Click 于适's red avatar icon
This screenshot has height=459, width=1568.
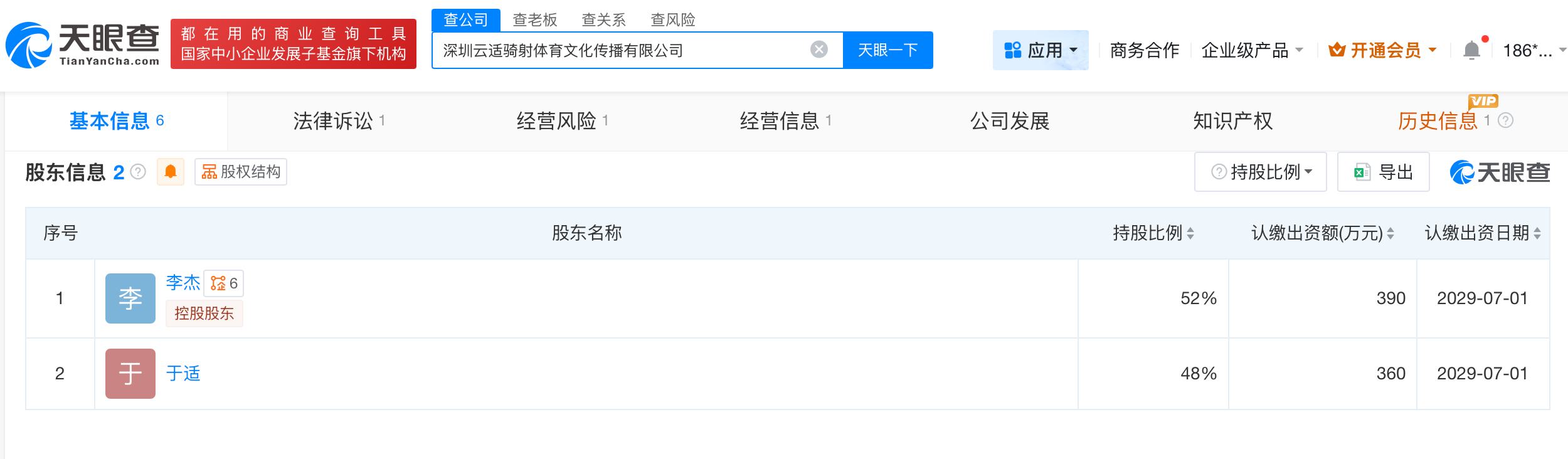pyautogui.click(x=130, y=374)
